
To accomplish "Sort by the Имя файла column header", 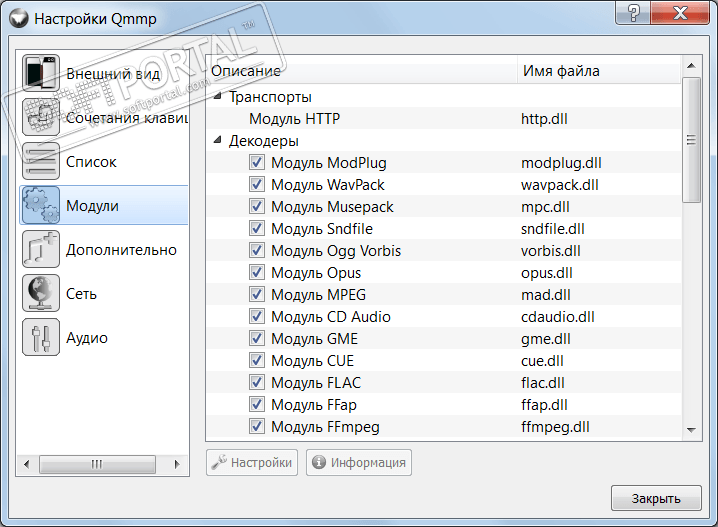I will pyautogui.click(x=597, y=71).
